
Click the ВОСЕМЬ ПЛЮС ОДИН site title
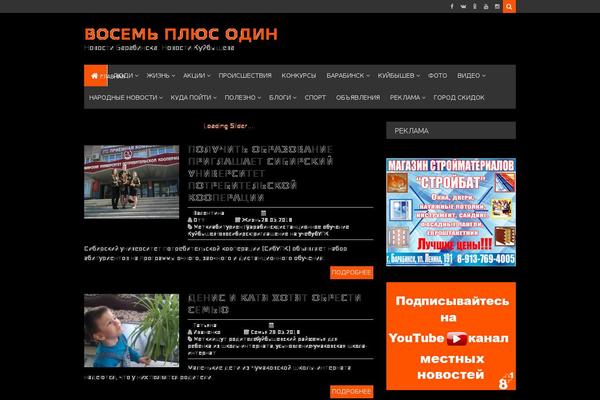(181, 34)
